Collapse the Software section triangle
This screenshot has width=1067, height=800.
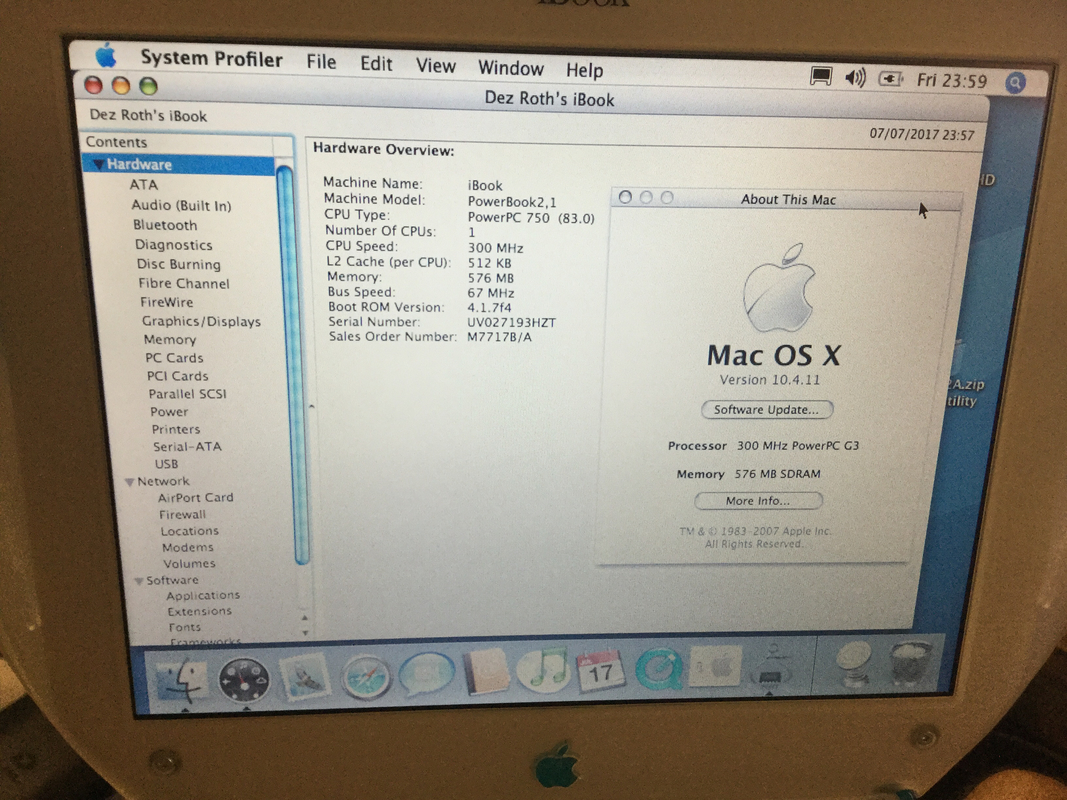[x=138, y=581]
